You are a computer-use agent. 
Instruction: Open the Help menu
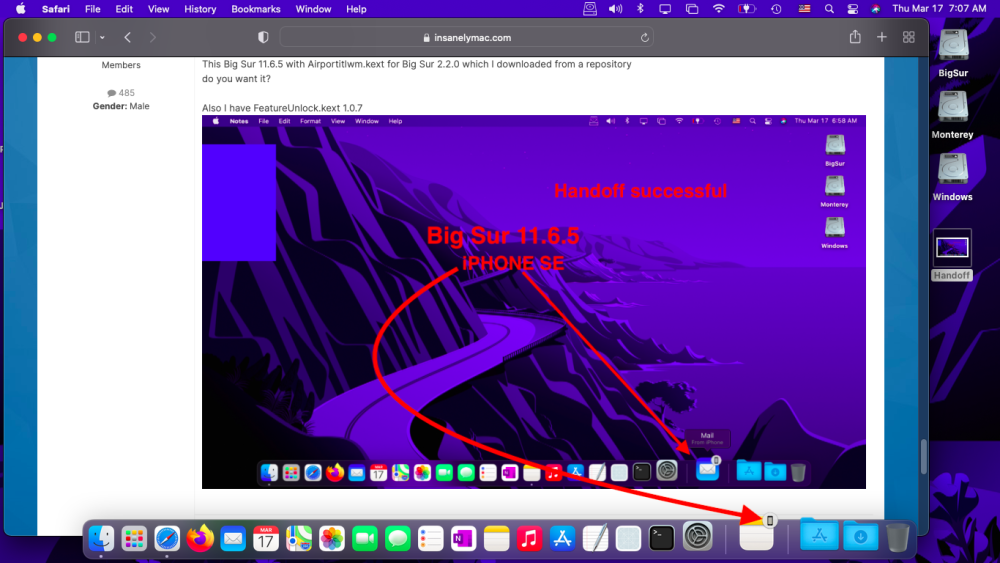[x=356, y=9]
